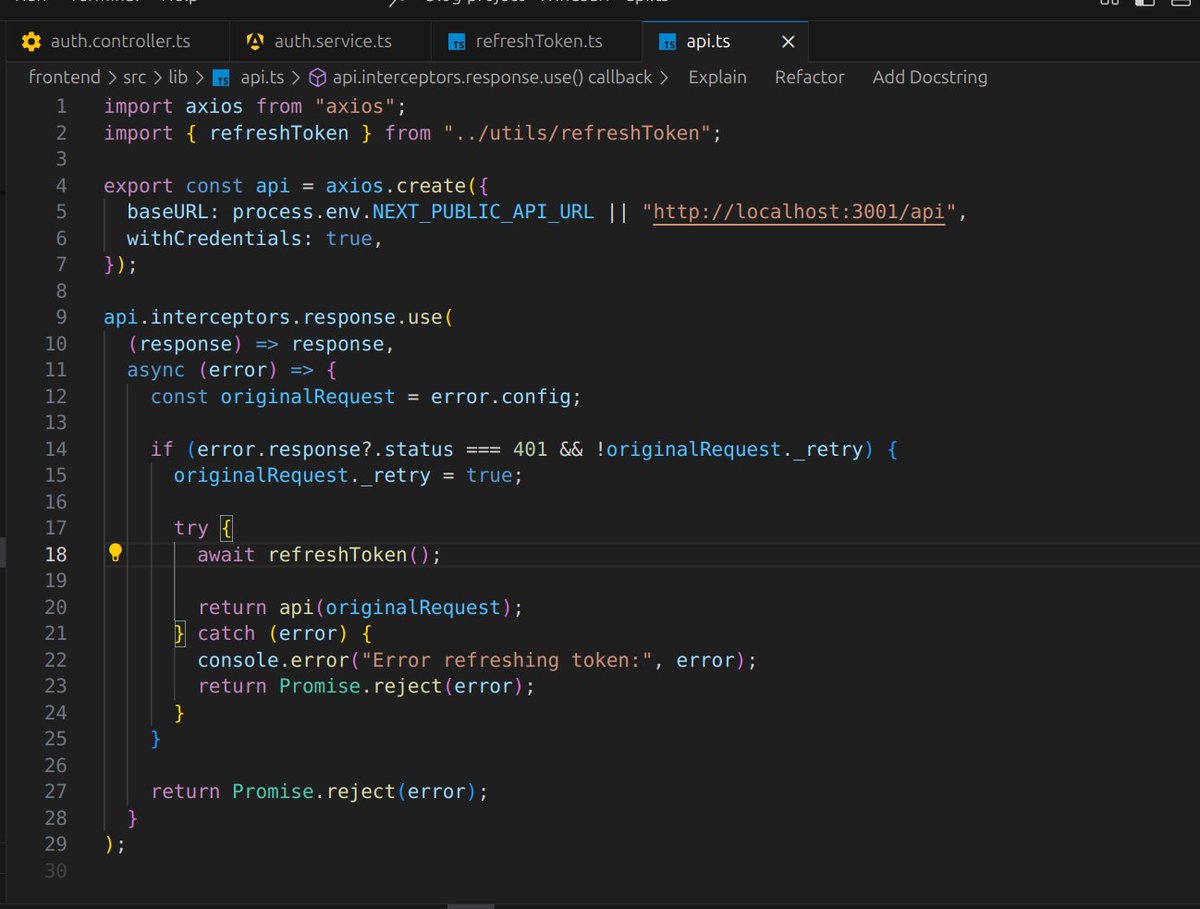
Task: Click the 401 status number on line 14
Action: click(x=530, y=449)
